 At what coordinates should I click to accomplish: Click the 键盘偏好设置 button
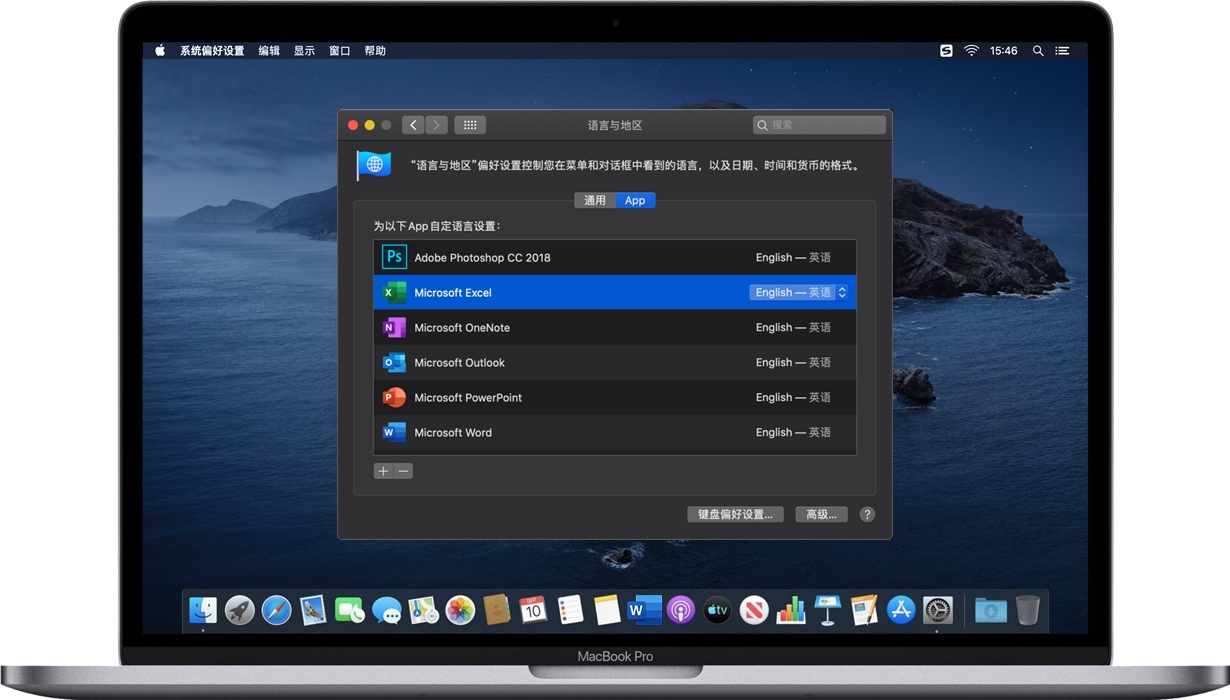pyautogui.click(x=735, y=513)
